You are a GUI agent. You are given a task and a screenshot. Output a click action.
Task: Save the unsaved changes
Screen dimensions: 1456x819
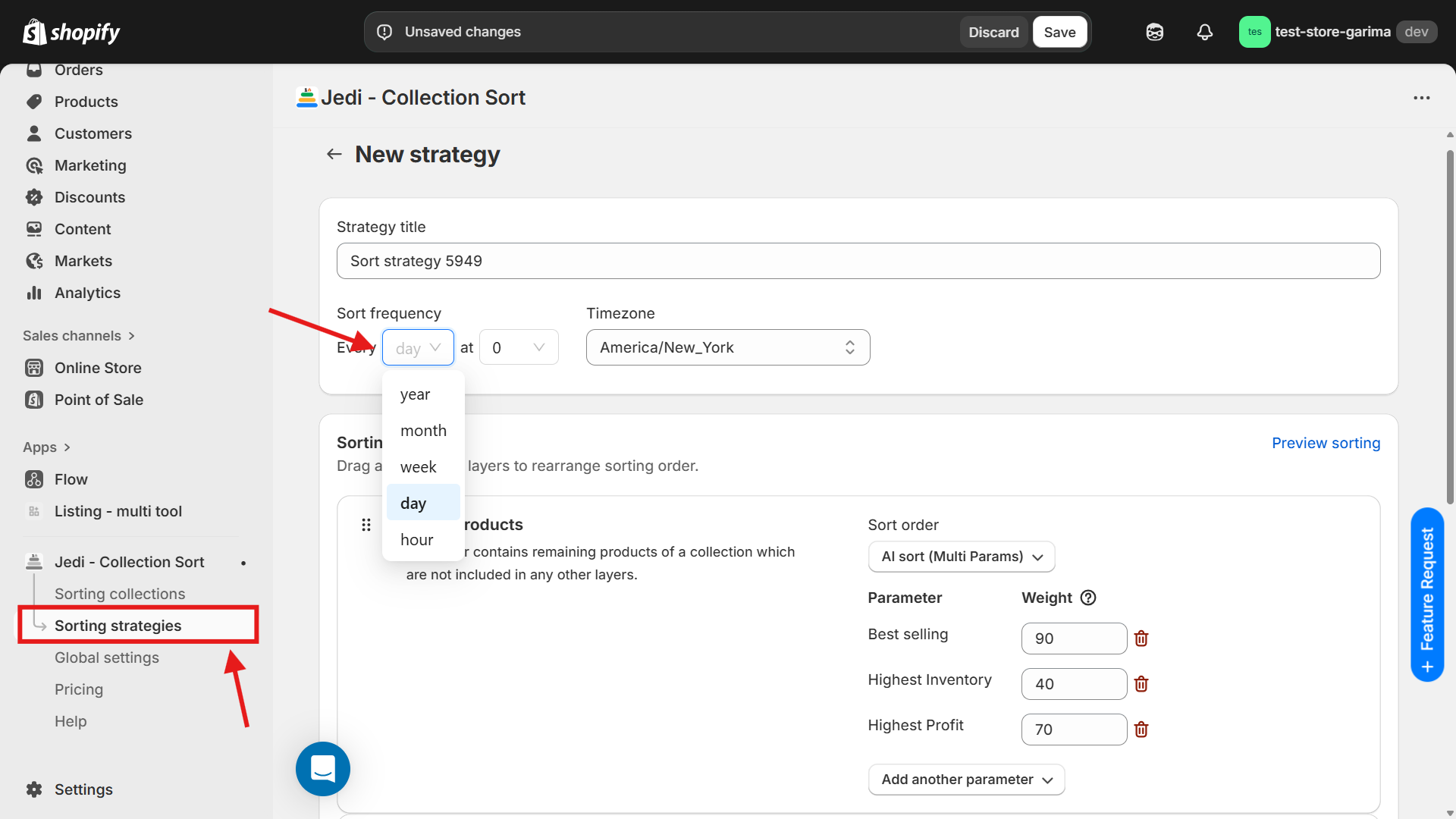click(x=1059, y=32)
